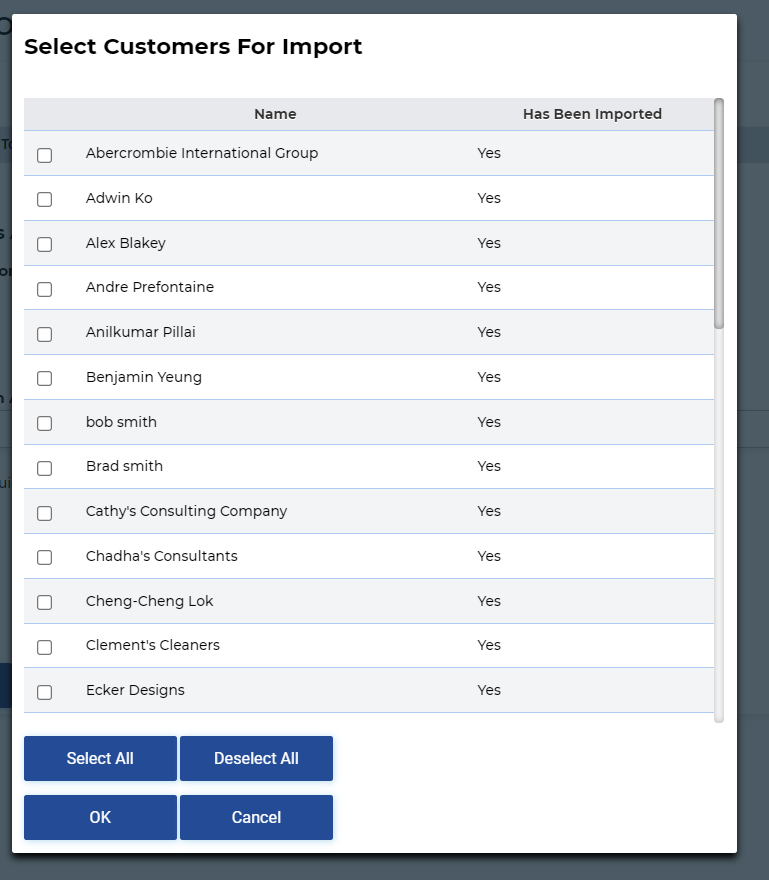Click the Yes value for Ecker Designs
769x880 pixels.
(489, 690)
